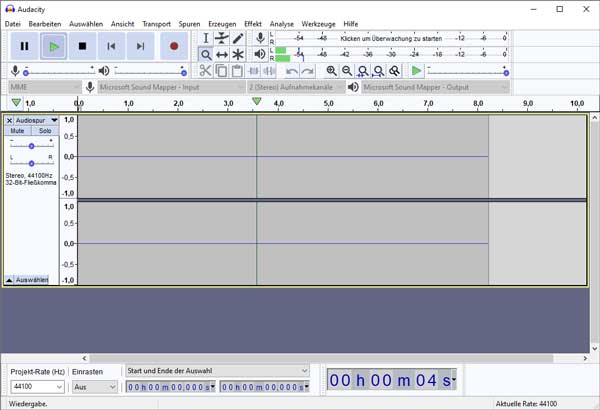Redo the last undone action
The image size is (600, 410).
(308, 71)
